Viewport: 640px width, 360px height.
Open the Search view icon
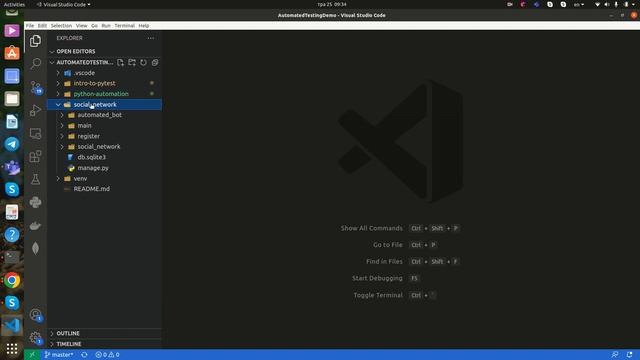(x=36, y=64)
